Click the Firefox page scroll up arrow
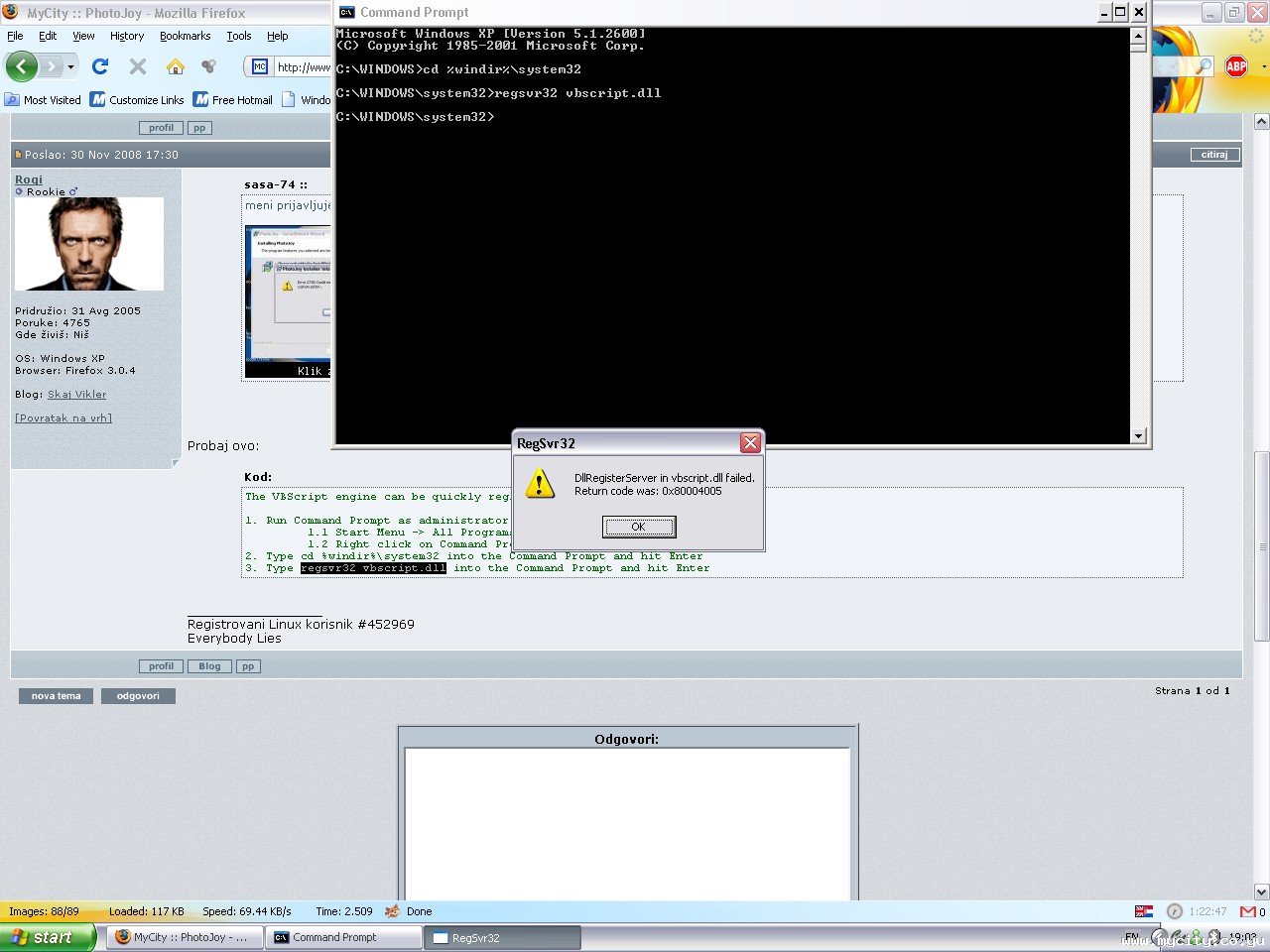The image size is (1270, 952). [x=1262, y=122]
